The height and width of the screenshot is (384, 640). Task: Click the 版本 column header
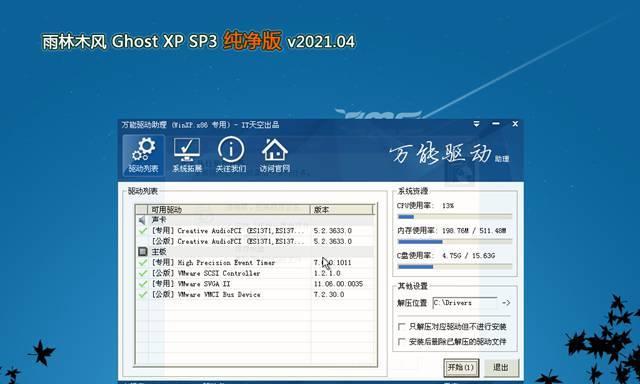click(342, 210)
